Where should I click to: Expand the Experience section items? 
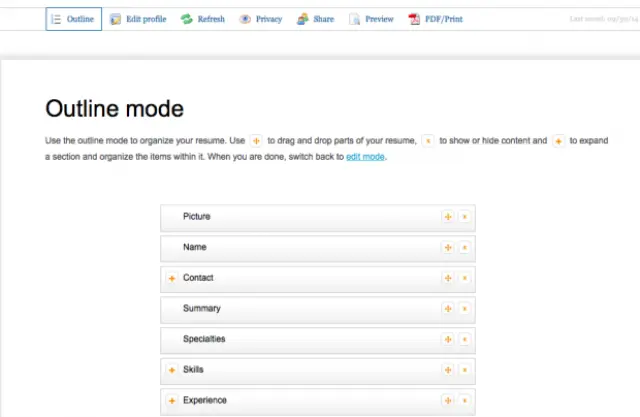point(172,401)
